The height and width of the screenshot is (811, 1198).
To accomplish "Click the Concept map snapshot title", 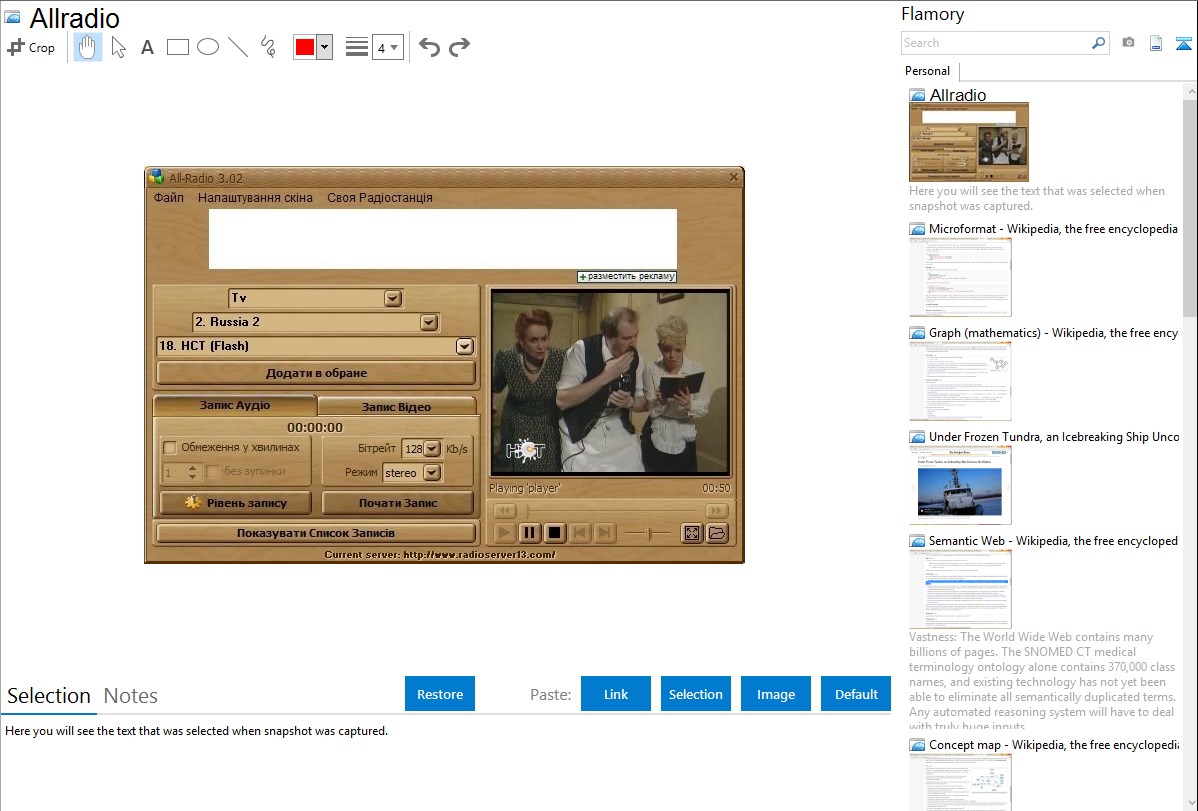I will pos(1053,744).
